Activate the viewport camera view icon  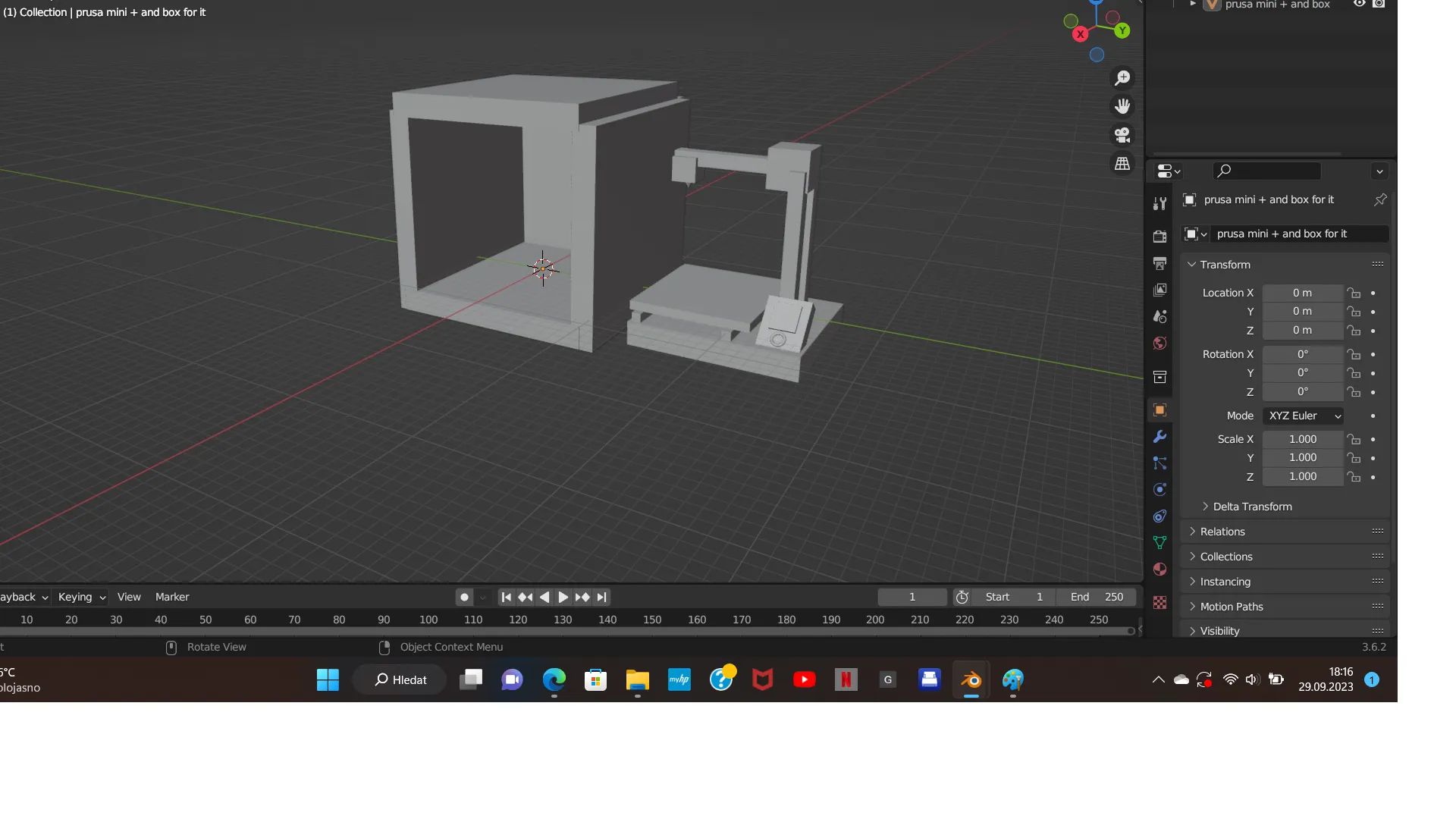(x=1122, y=135)
